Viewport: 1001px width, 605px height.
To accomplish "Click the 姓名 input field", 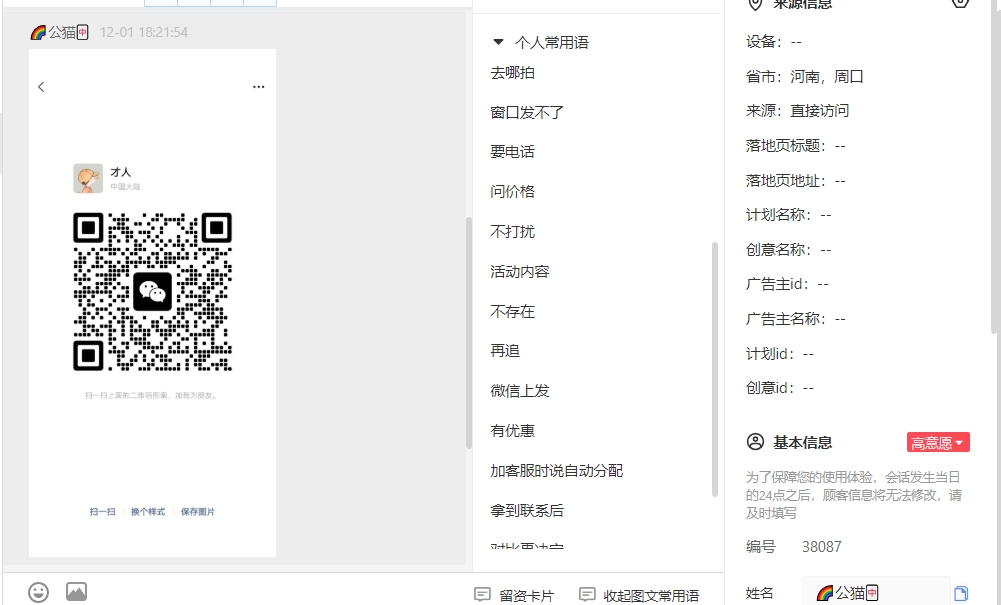I will click(877, 593).
